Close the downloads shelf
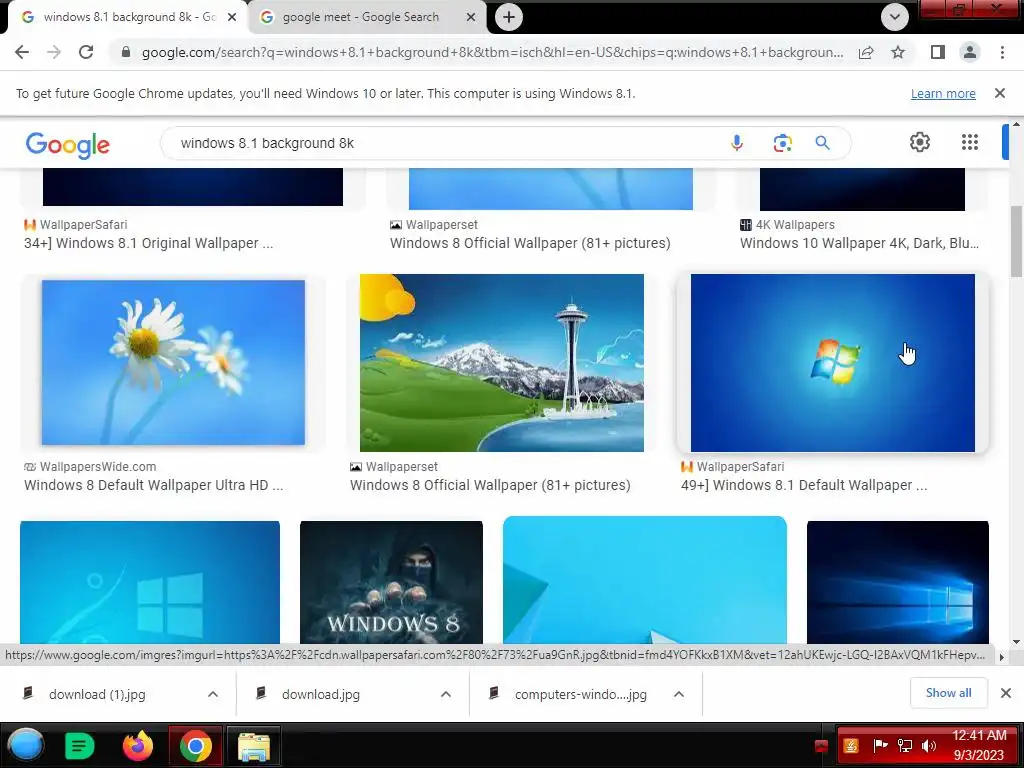This screenshot has height=768, width=1024. [x=1006, y=693]
